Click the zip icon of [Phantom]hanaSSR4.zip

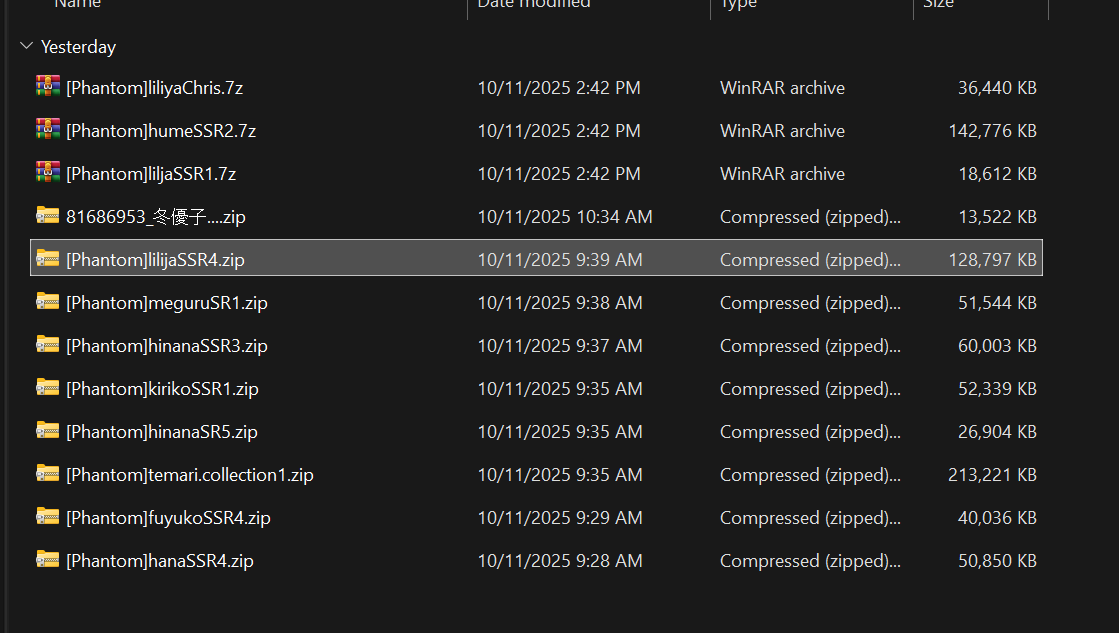[x=47, y=560]
